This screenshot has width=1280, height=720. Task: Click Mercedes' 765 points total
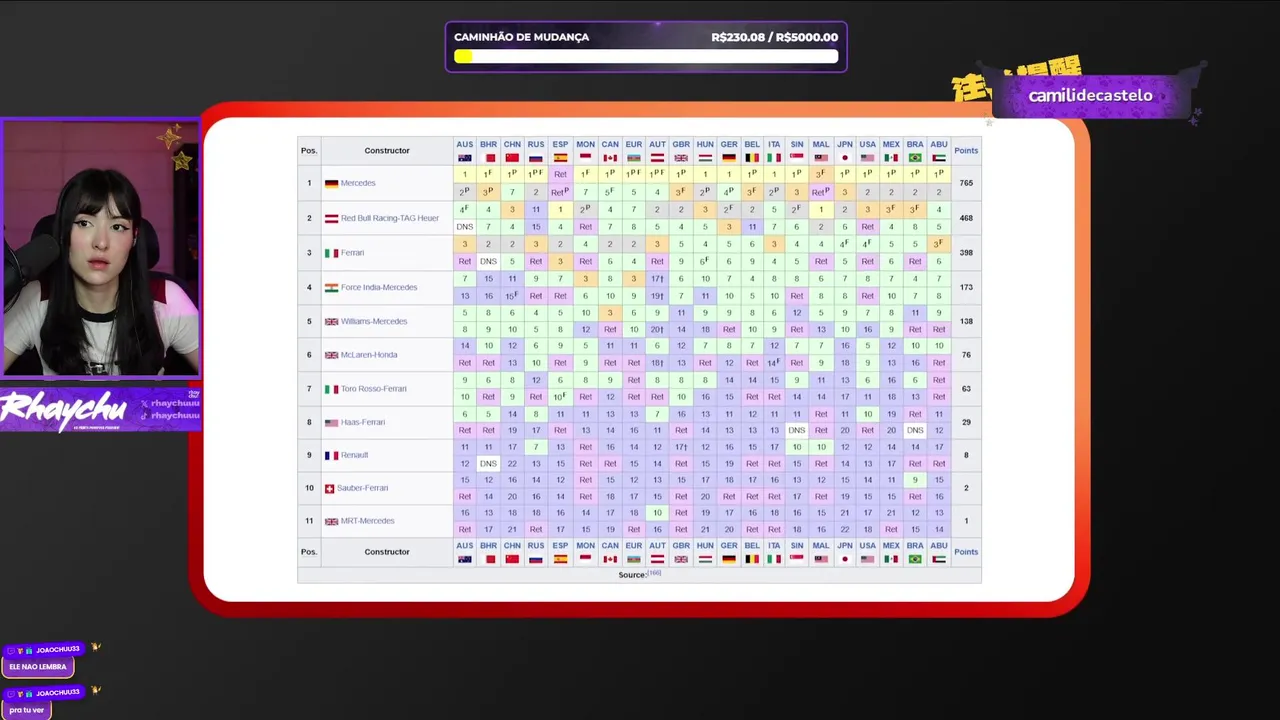click(966, 183)
